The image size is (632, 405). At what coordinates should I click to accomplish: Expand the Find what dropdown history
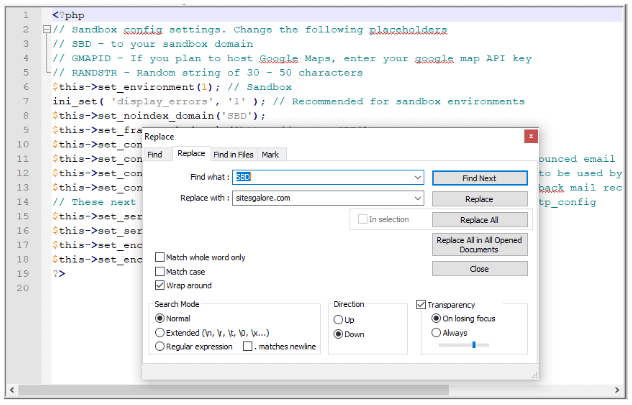418,177
